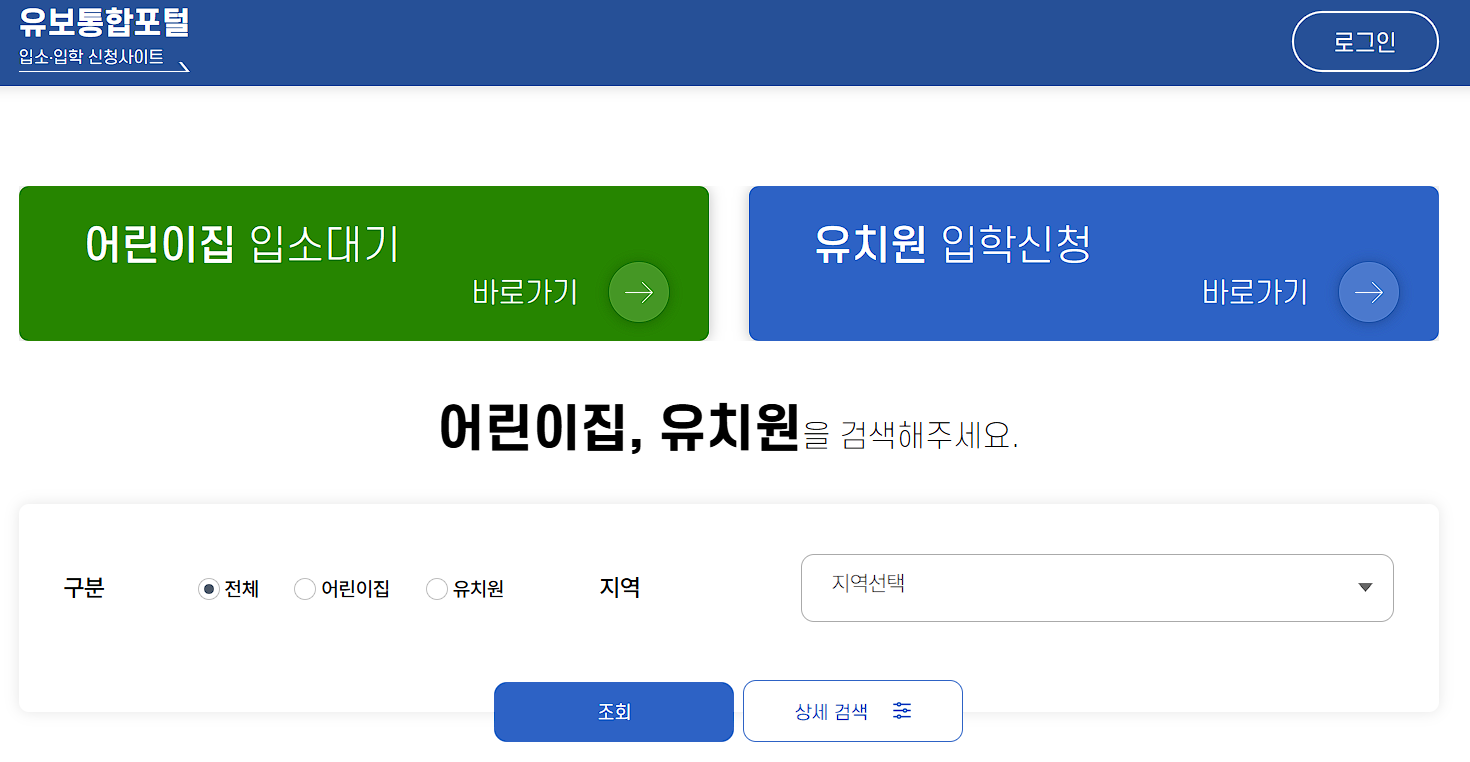
Task: Click the filter sliders icon inside 상세 검색 button
Action: [903, 710]
